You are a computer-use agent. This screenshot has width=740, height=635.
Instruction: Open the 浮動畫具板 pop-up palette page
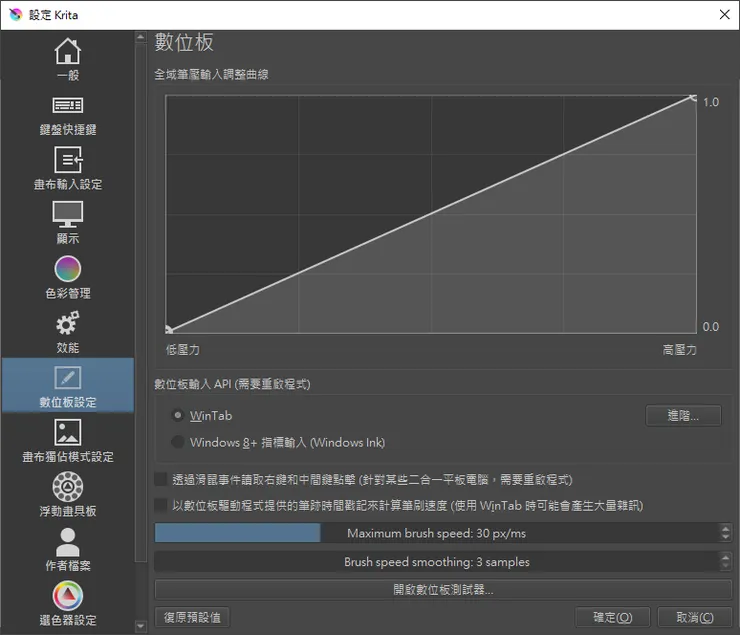coord(67,495)
